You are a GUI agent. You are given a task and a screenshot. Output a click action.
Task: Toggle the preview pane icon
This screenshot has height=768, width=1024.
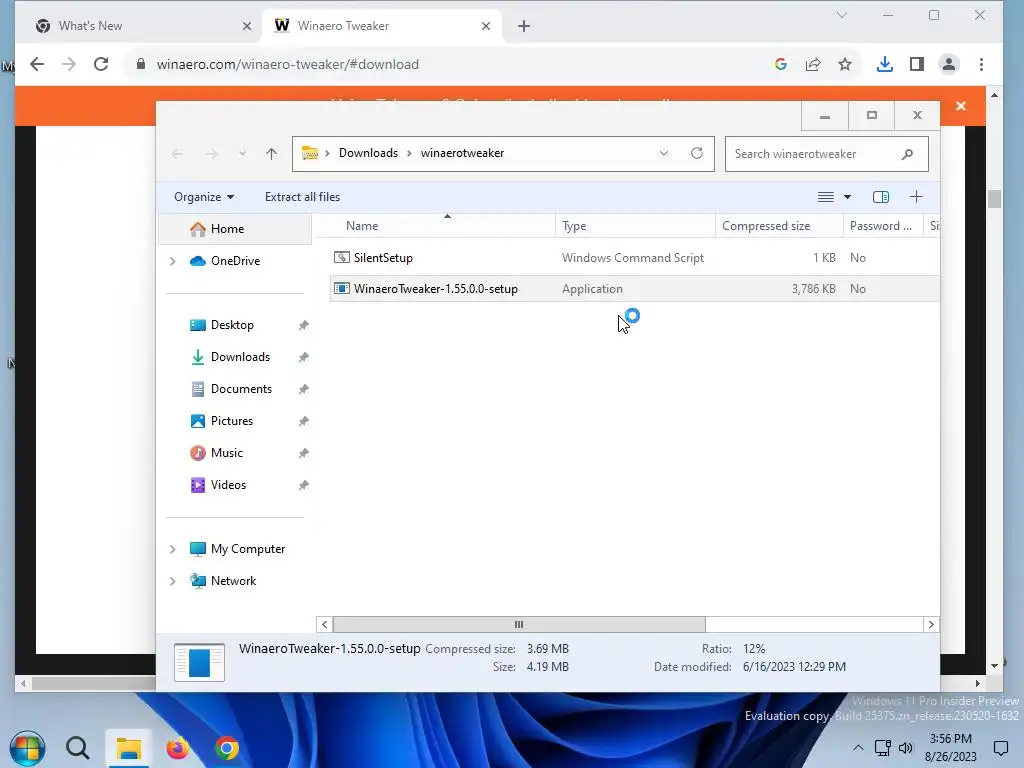tap(881, 197)
